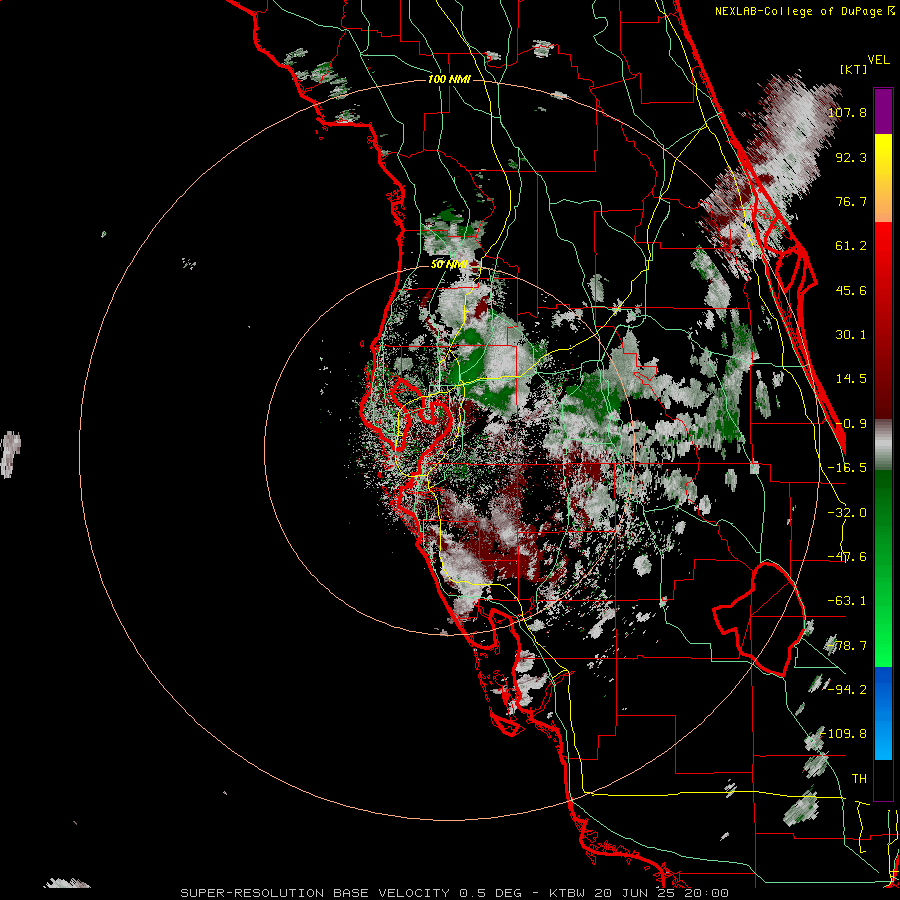Image resolution: width=900 pixels, height=900 pixels.
Task: Click the TH label on the legend
Action: pos(859,779)
